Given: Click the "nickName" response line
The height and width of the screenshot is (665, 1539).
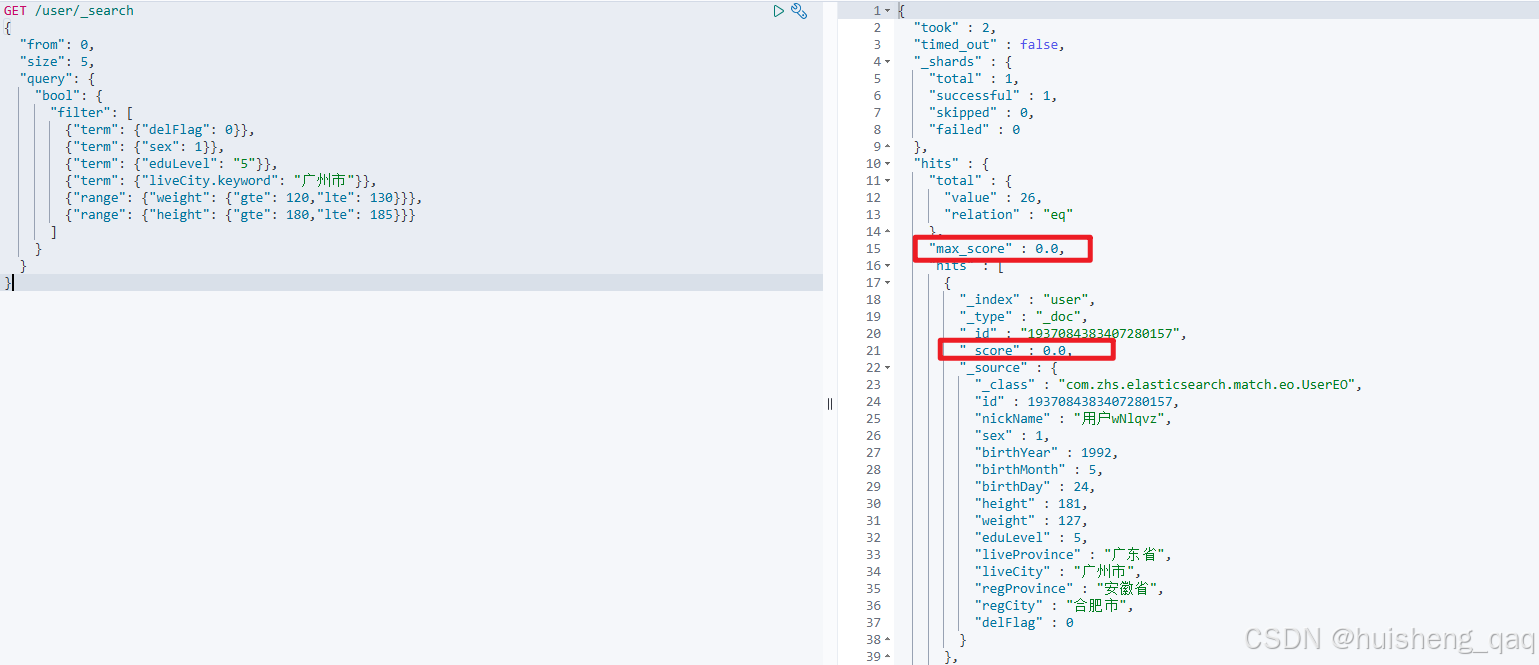Looking at the screenshot, I should click(x=1073, y=419).
